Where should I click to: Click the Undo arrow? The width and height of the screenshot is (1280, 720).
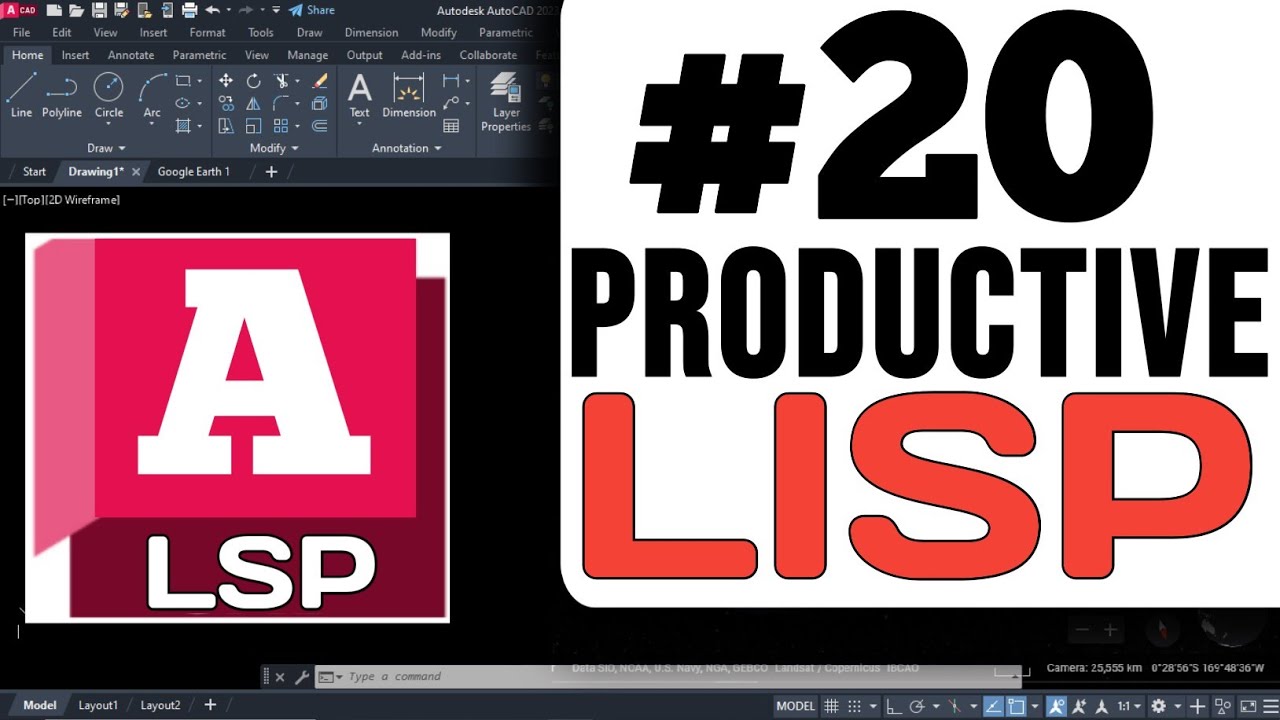point(212,10)
